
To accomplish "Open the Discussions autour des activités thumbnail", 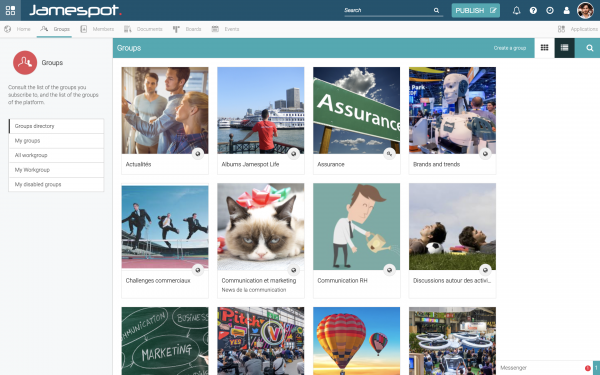I will point(452,227).
